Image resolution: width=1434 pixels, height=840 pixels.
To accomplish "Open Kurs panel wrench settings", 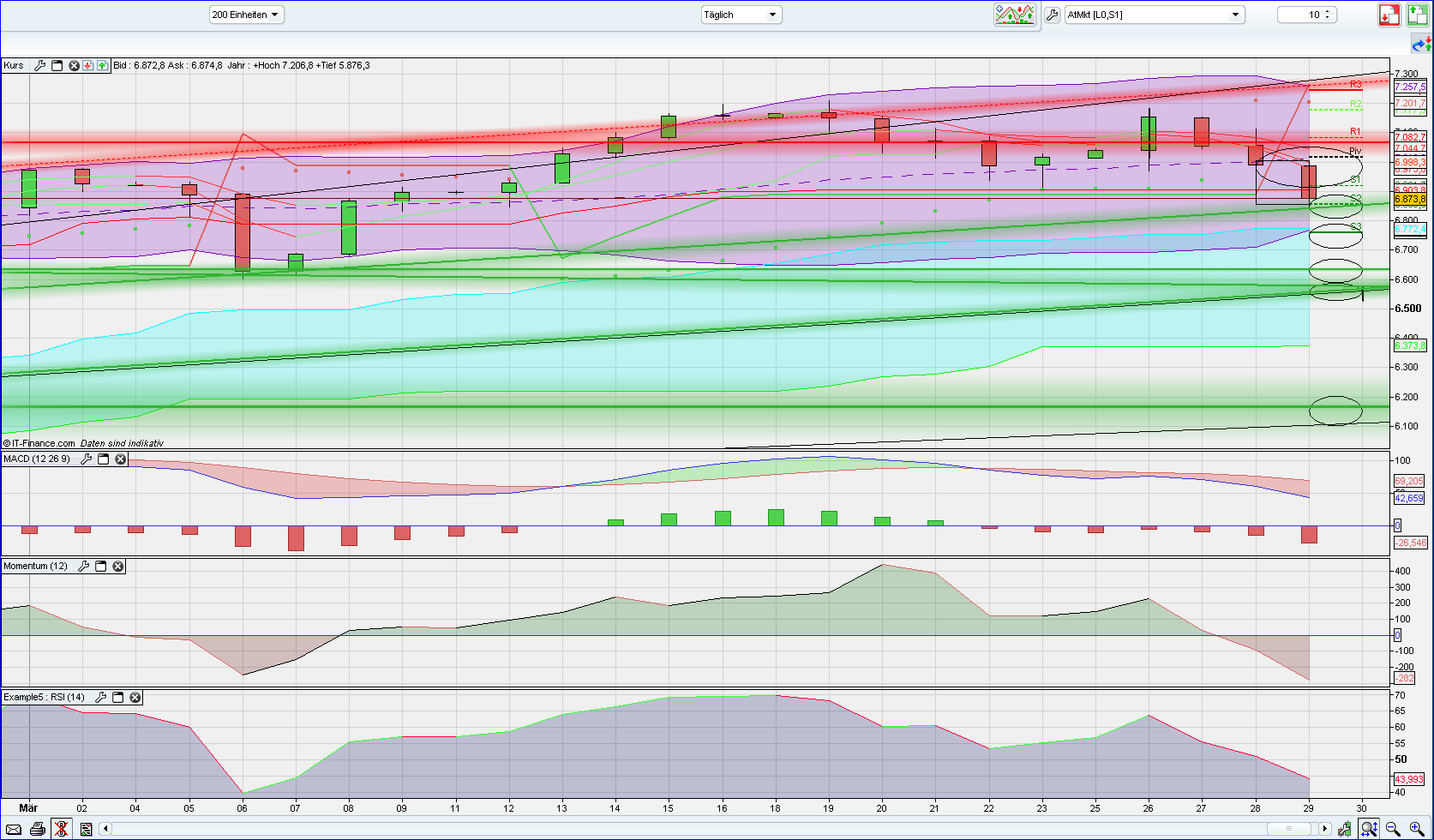I will 39,65.
